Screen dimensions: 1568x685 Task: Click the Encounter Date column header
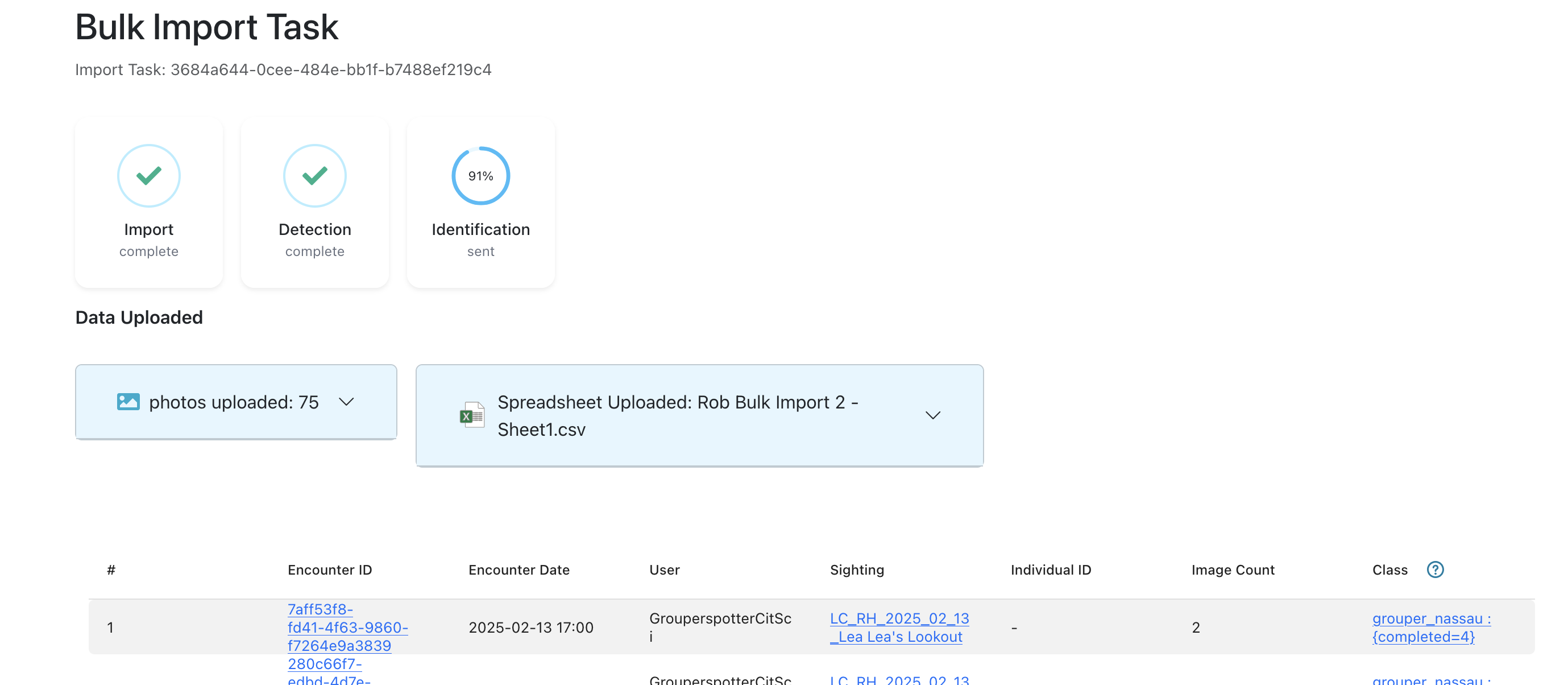(x=518, y=570)
